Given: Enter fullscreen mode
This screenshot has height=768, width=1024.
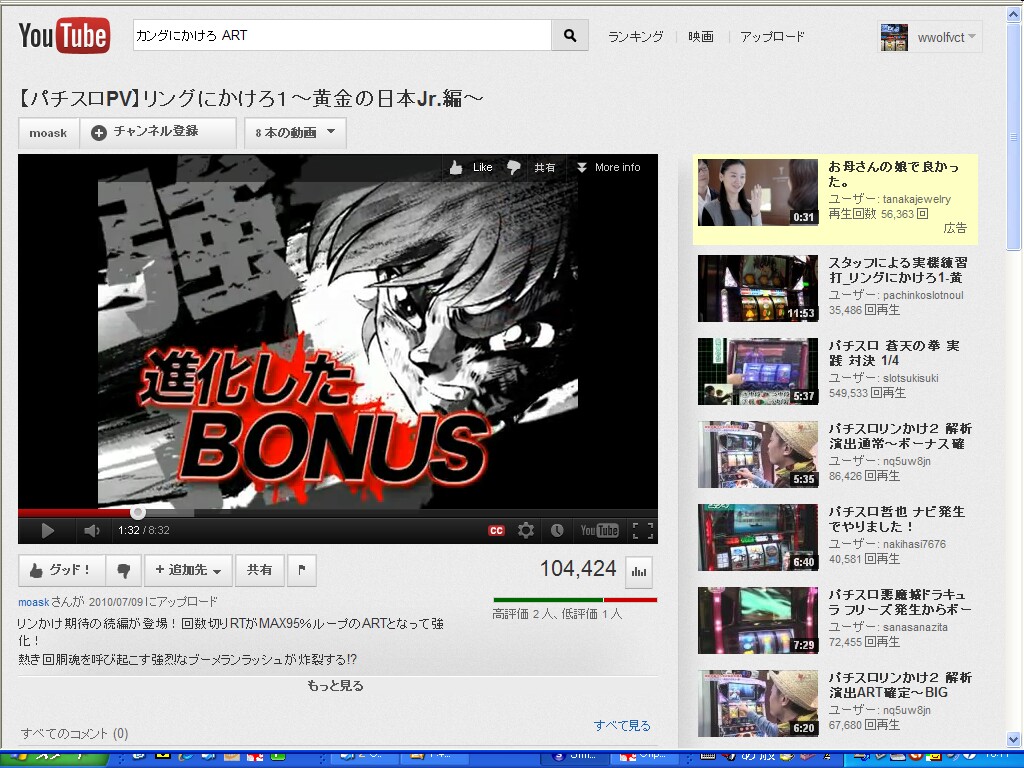Looking at the screenshot, I should (643, 530).
